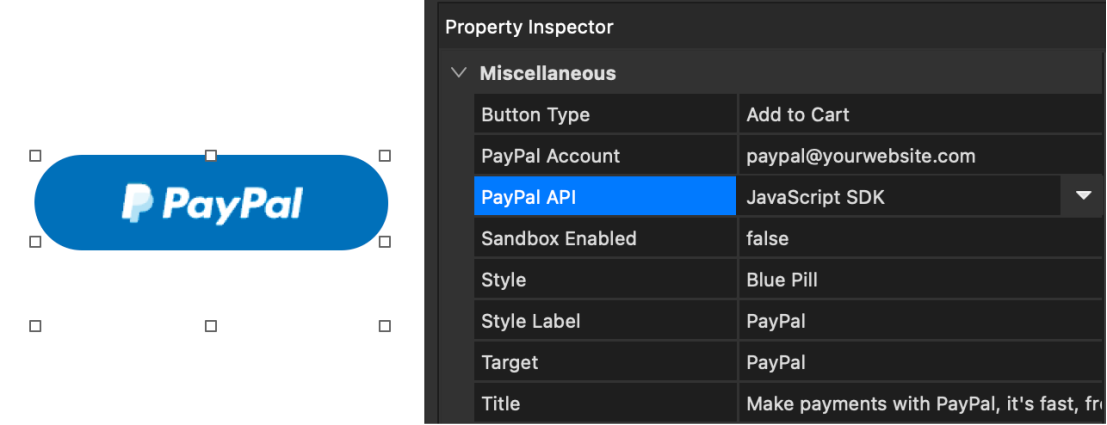Select the JavaScript SDK value field
Image resolution: width=1107 pixels, height=425 pixels.
[x=897, y=198]
